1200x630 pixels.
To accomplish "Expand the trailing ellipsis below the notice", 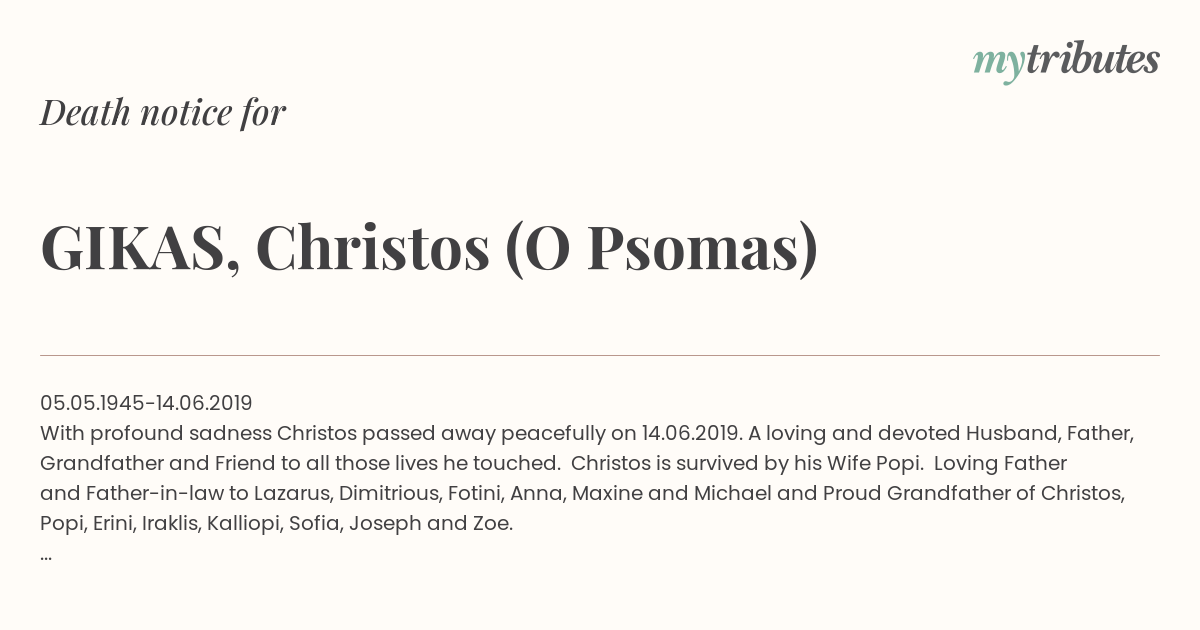I will 46,556.
